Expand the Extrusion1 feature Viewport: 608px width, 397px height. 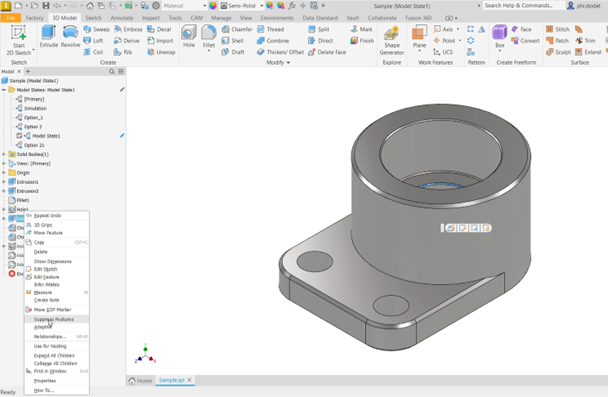4,182
